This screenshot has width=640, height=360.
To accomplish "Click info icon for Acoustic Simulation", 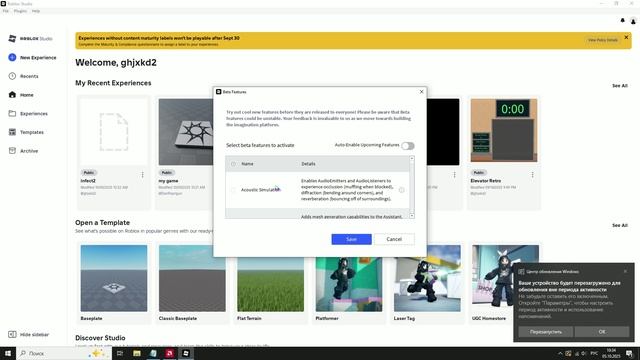I will [x=402, y=190].
